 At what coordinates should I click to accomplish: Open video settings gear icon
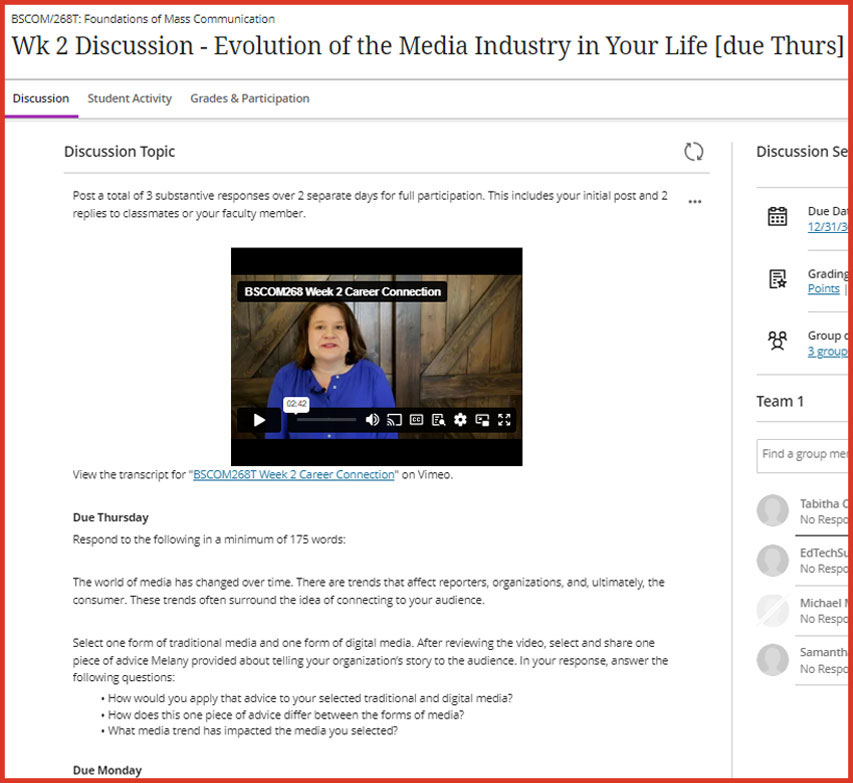pos(460,420)
